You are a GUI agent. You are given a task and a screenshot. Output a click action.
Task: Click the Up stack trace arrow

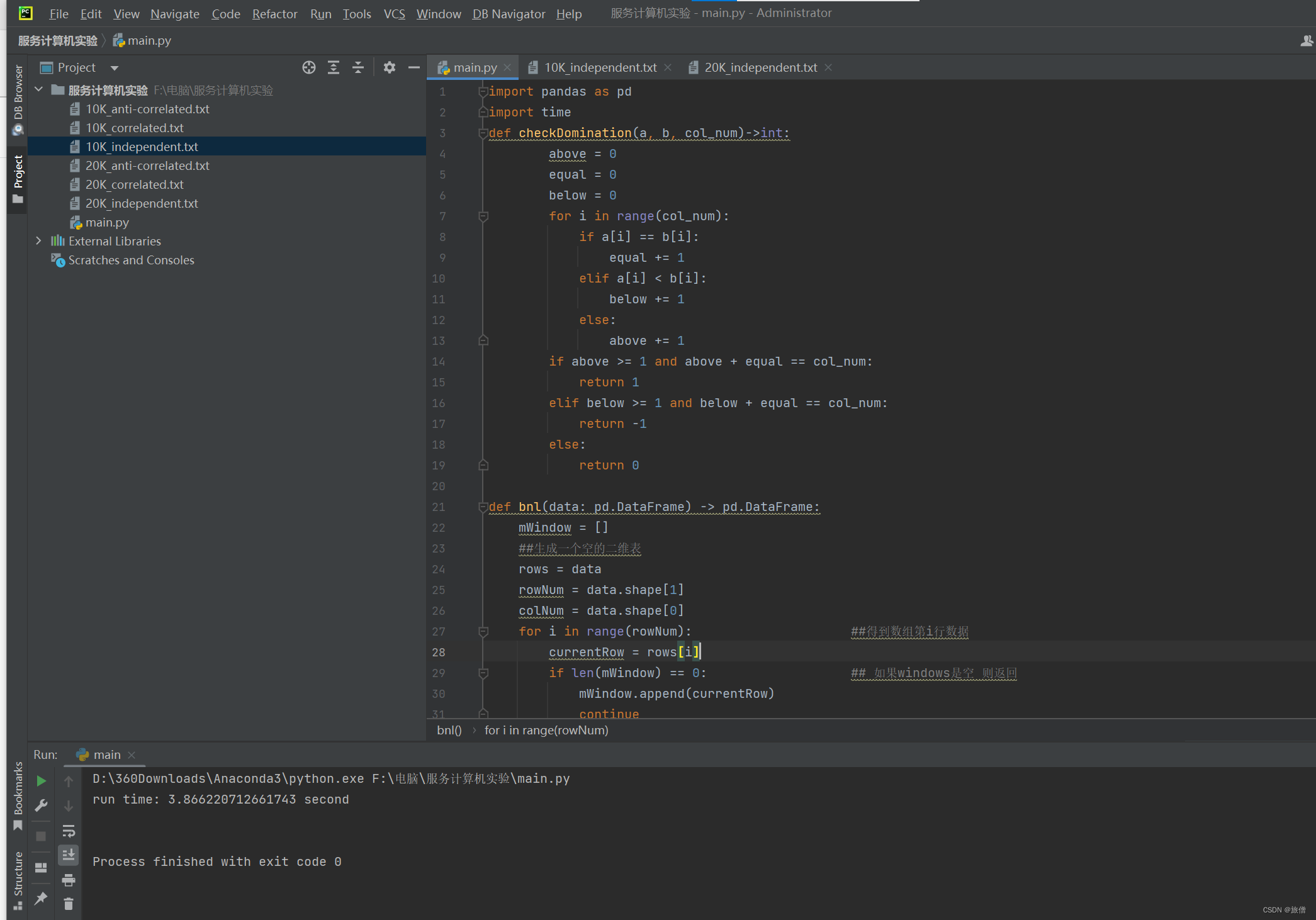(69, 781)
